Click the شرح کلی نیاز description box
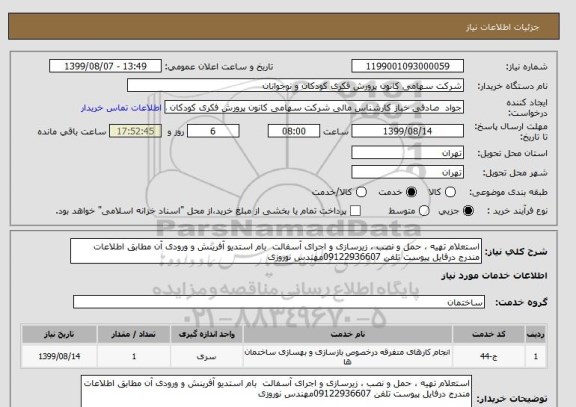The height and width of the screenshot is (407, 576). [x=276, y=251]
